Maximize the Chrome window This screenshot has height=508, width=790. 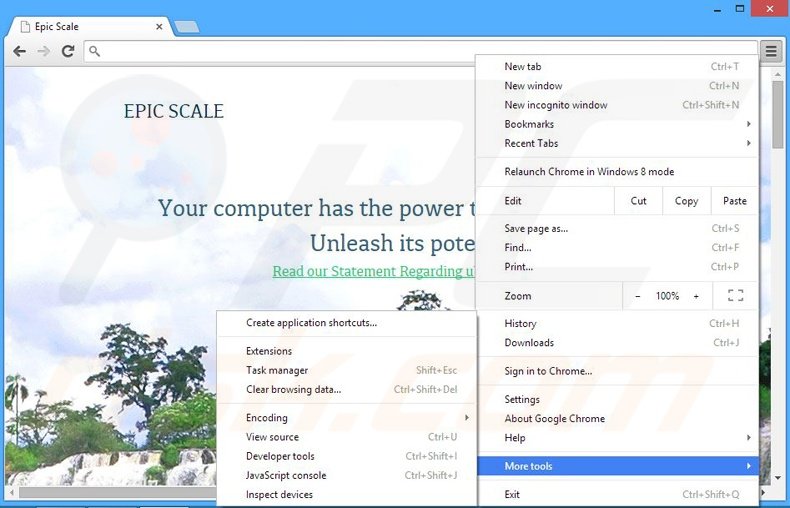coord(740,9)
